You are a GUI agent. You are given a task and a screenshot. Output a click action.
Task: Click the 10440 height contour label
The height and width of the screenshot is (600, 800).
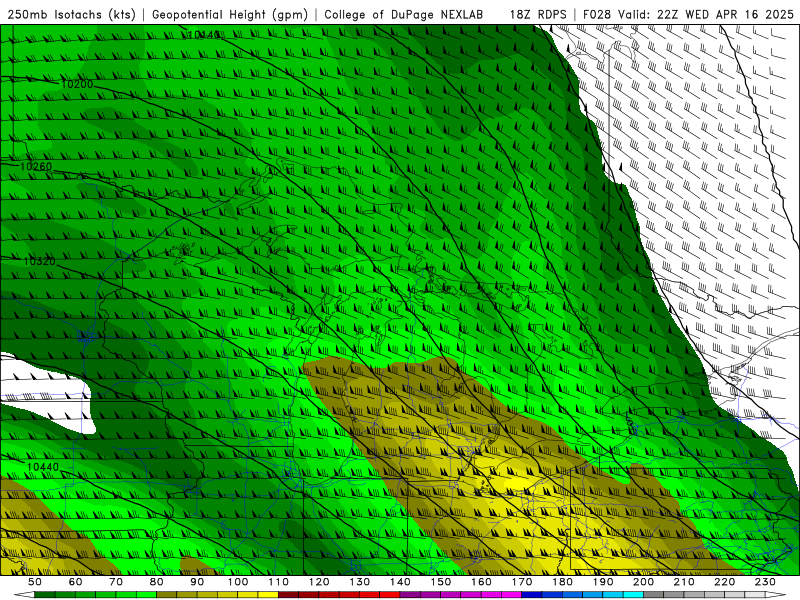click(x=43, y=467)
